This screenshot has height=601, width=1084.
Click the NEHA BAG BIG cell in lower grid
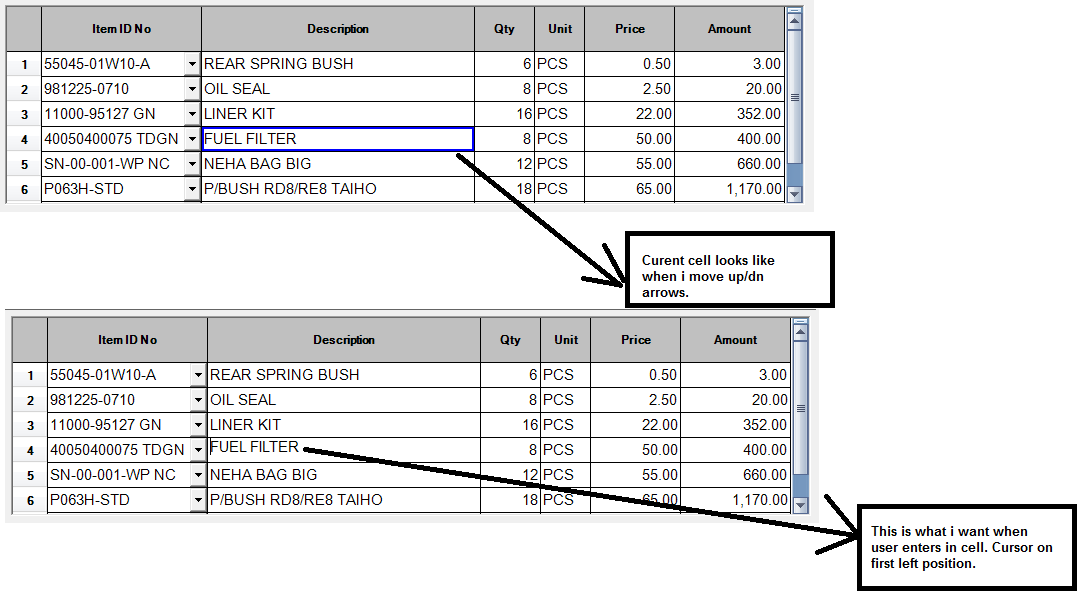[344, 475]
